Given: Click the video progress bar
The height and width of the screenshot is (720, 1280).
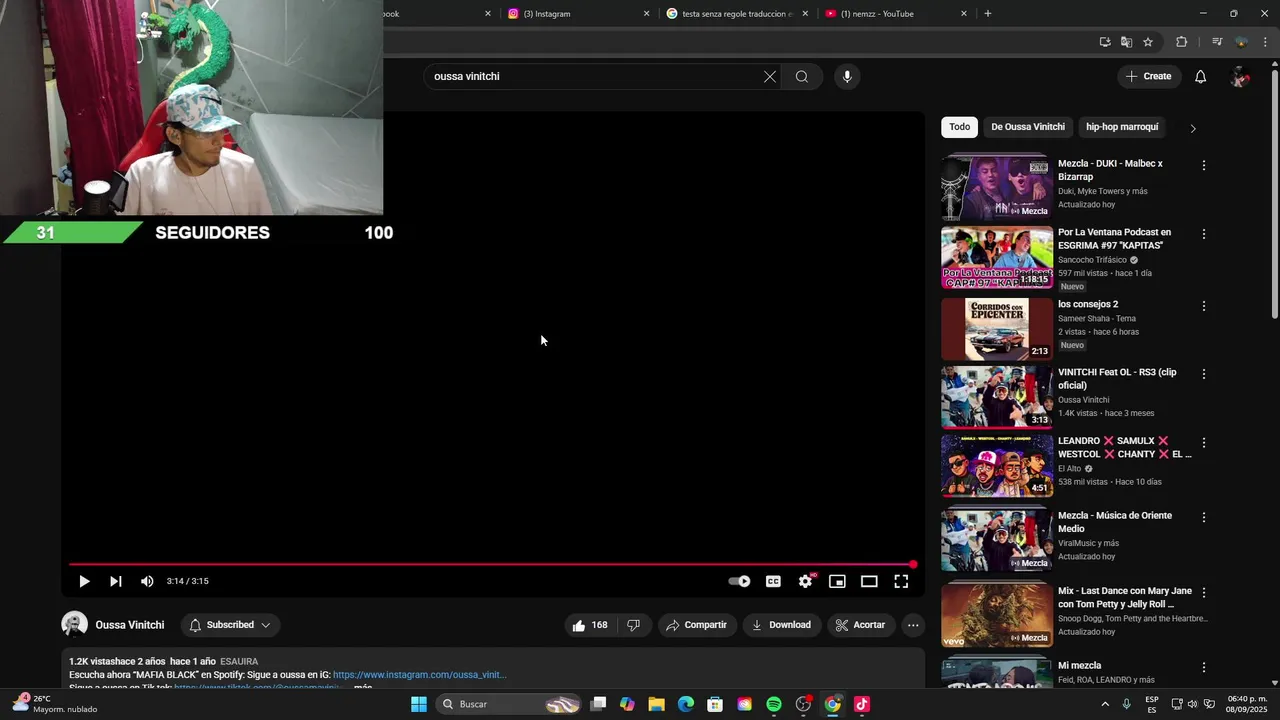Looking at the screenshot, I should pos(491,564).
